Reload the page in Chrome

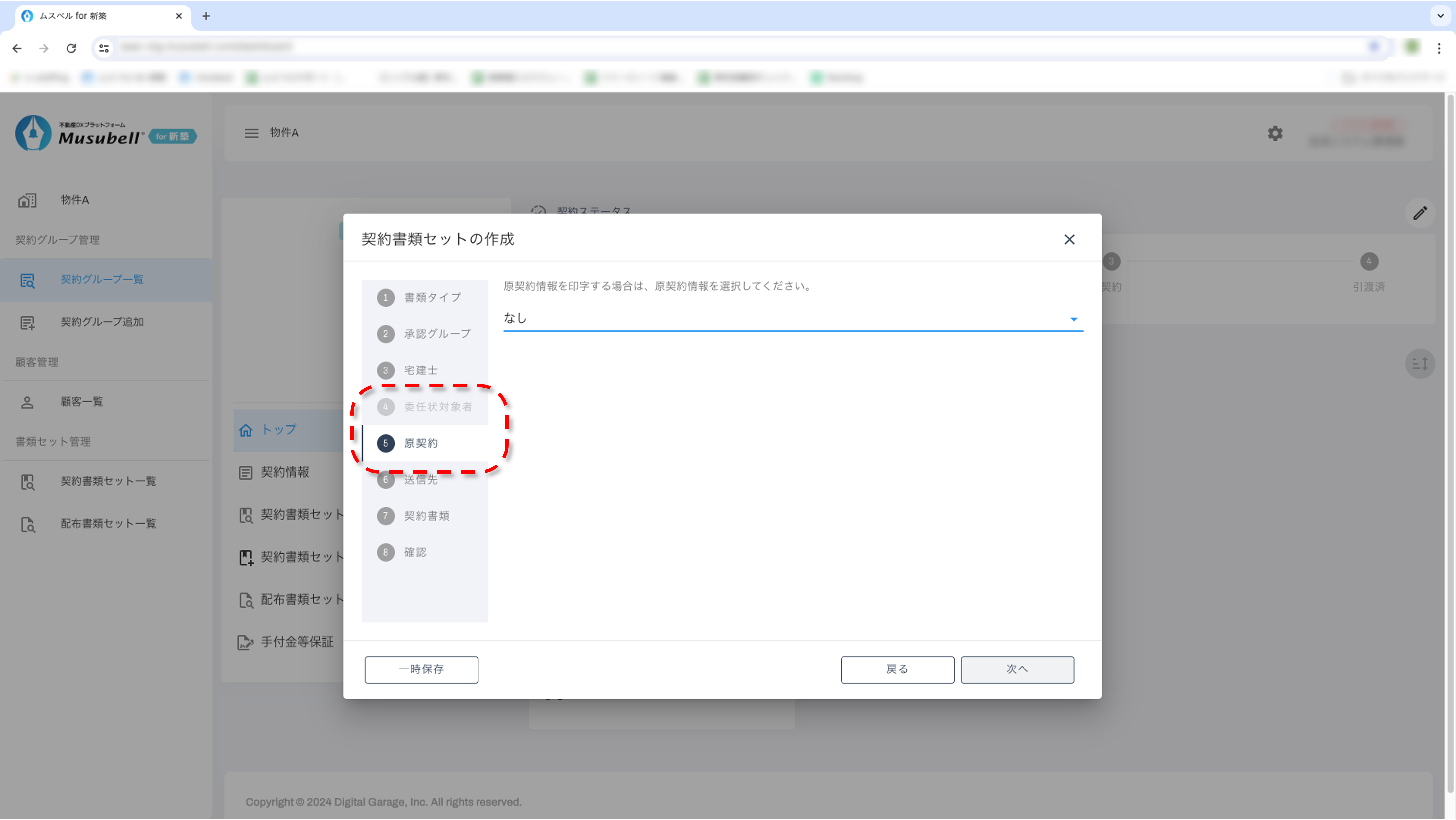pos(71,48)
